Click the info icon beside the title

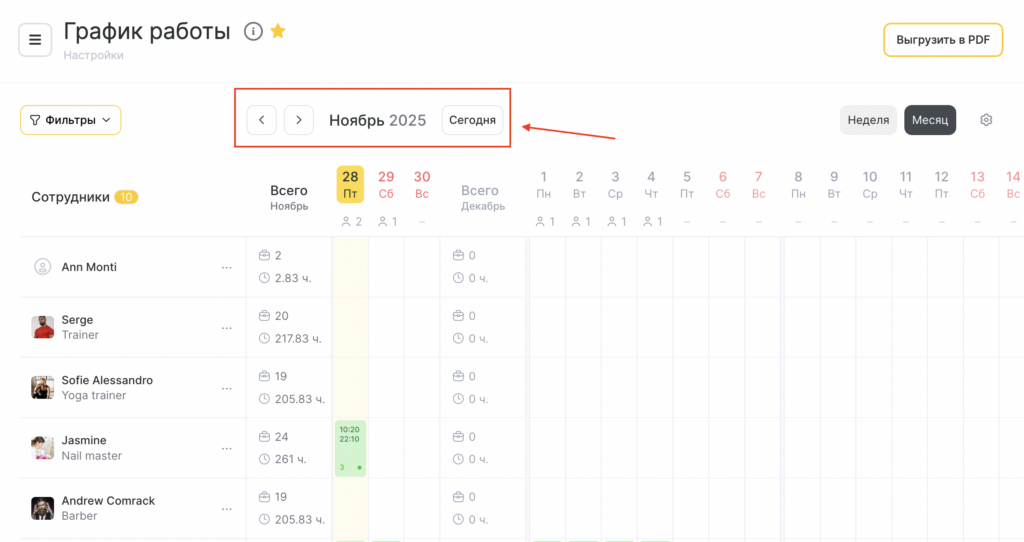point(253,32)
